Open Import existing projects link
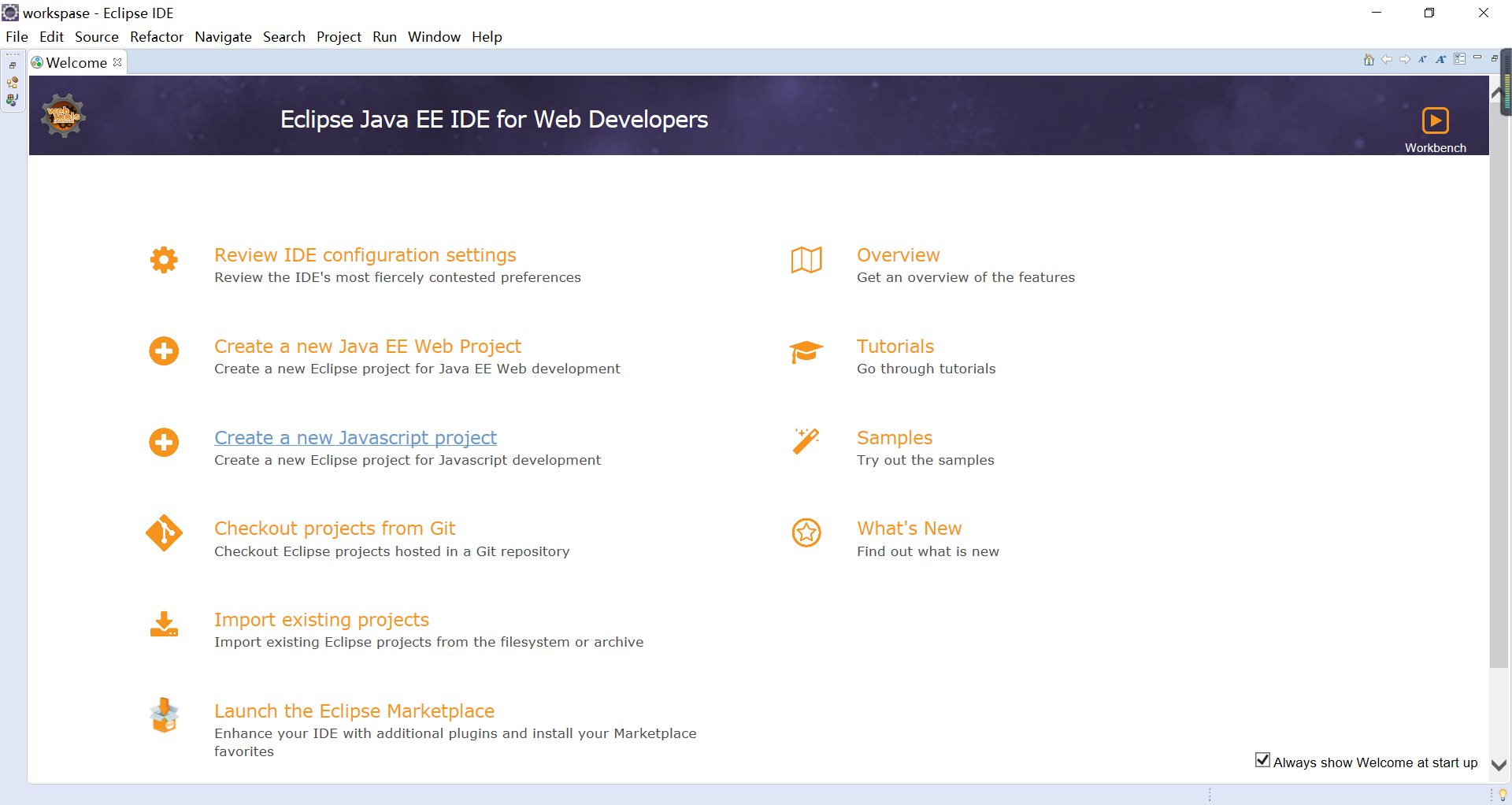Viewport: 1512px width, 805px height. [x=321, y=620]
